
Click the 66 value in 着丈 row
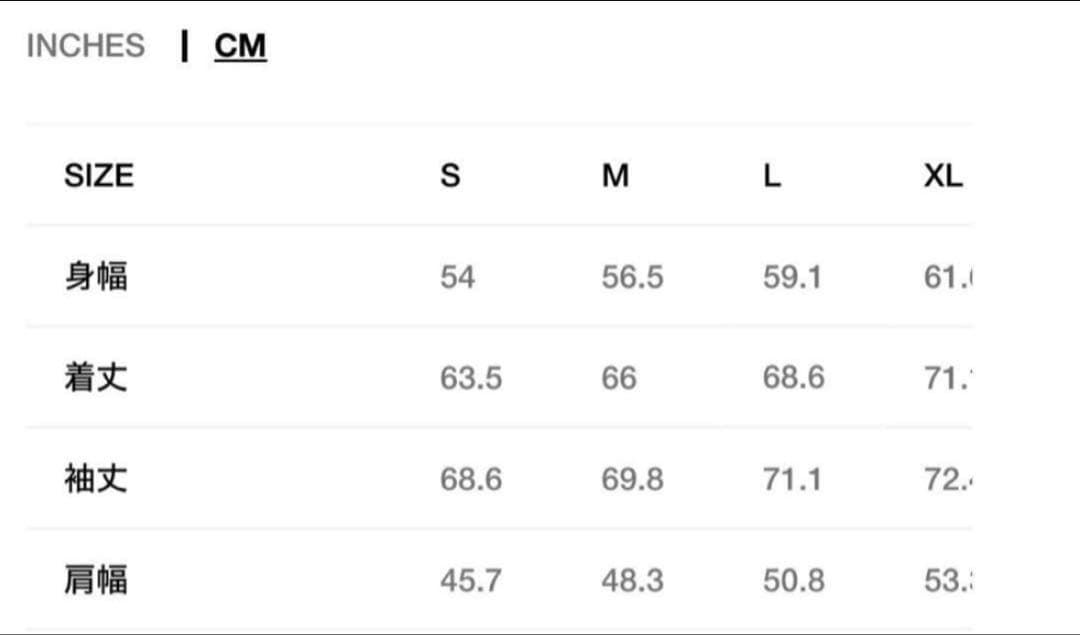(x=619, y=379)
